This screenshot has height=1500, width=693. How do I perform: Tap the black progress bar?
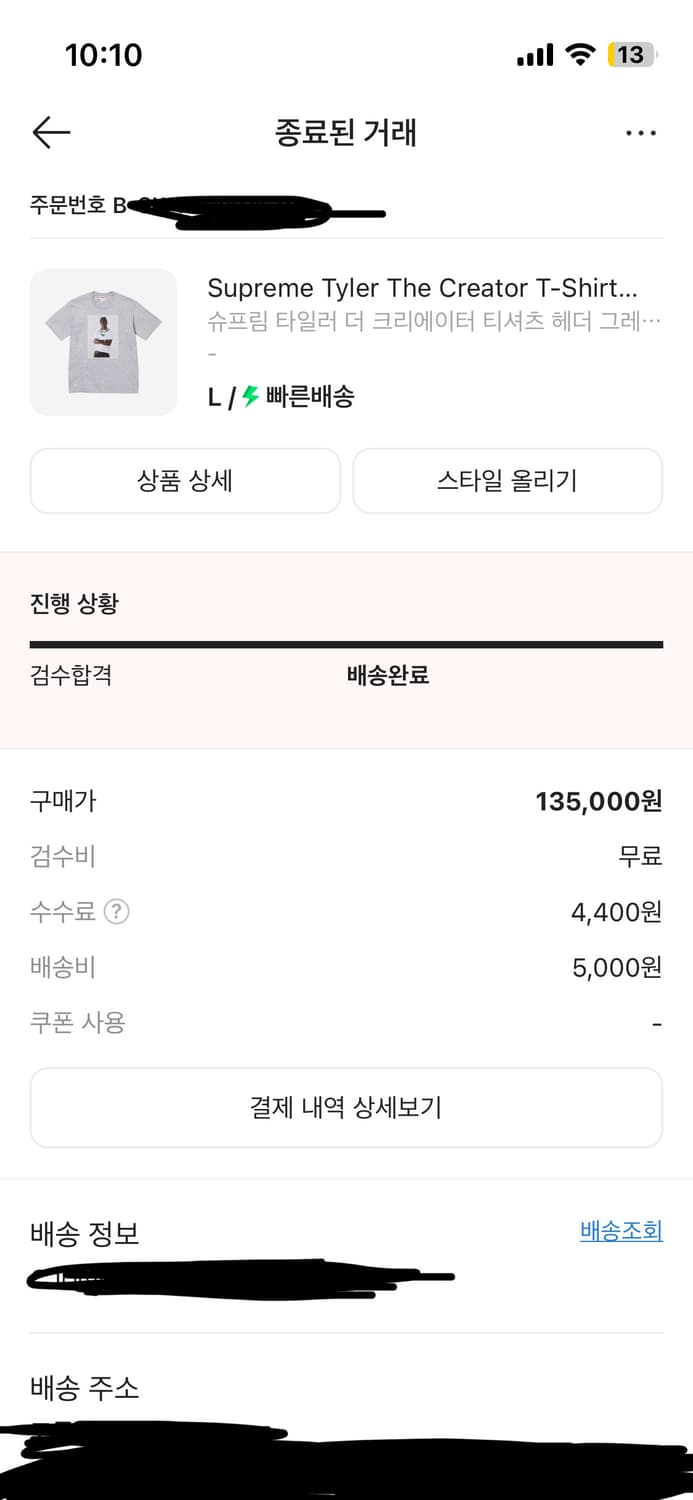point(346,645)
